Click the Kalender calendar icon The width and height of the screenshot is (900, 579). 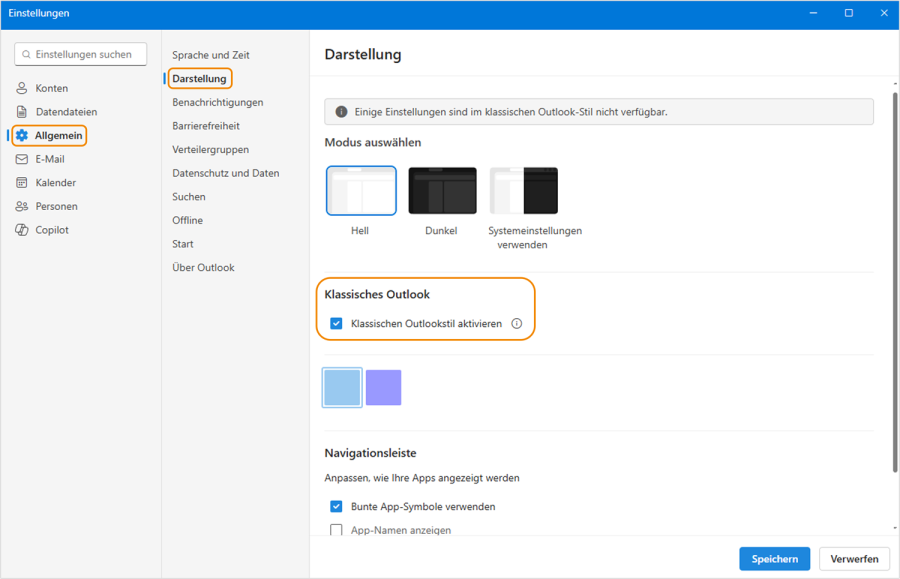pos(22,182)
